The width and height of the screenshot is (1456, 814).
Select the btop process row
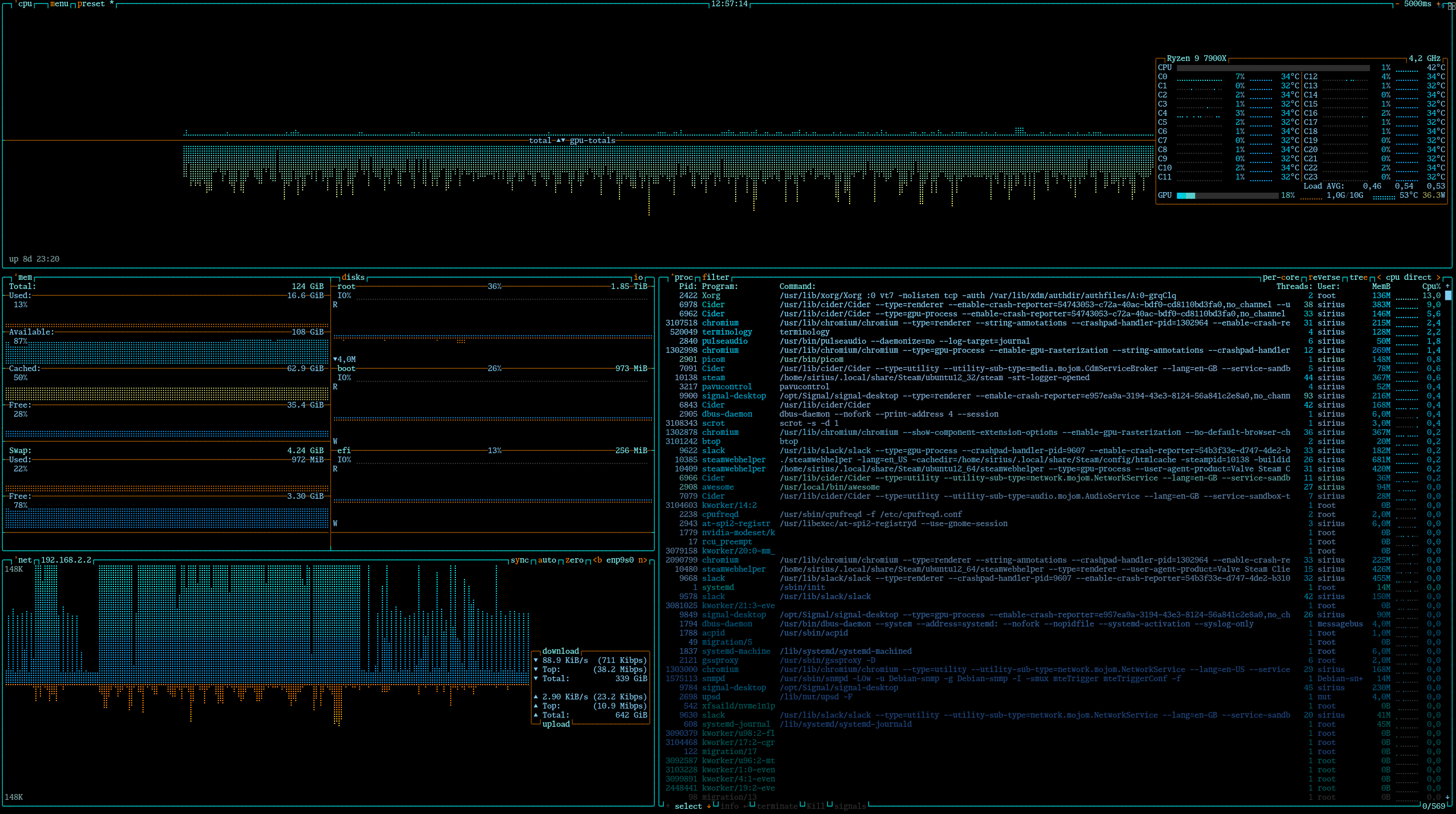[1053, 442]
